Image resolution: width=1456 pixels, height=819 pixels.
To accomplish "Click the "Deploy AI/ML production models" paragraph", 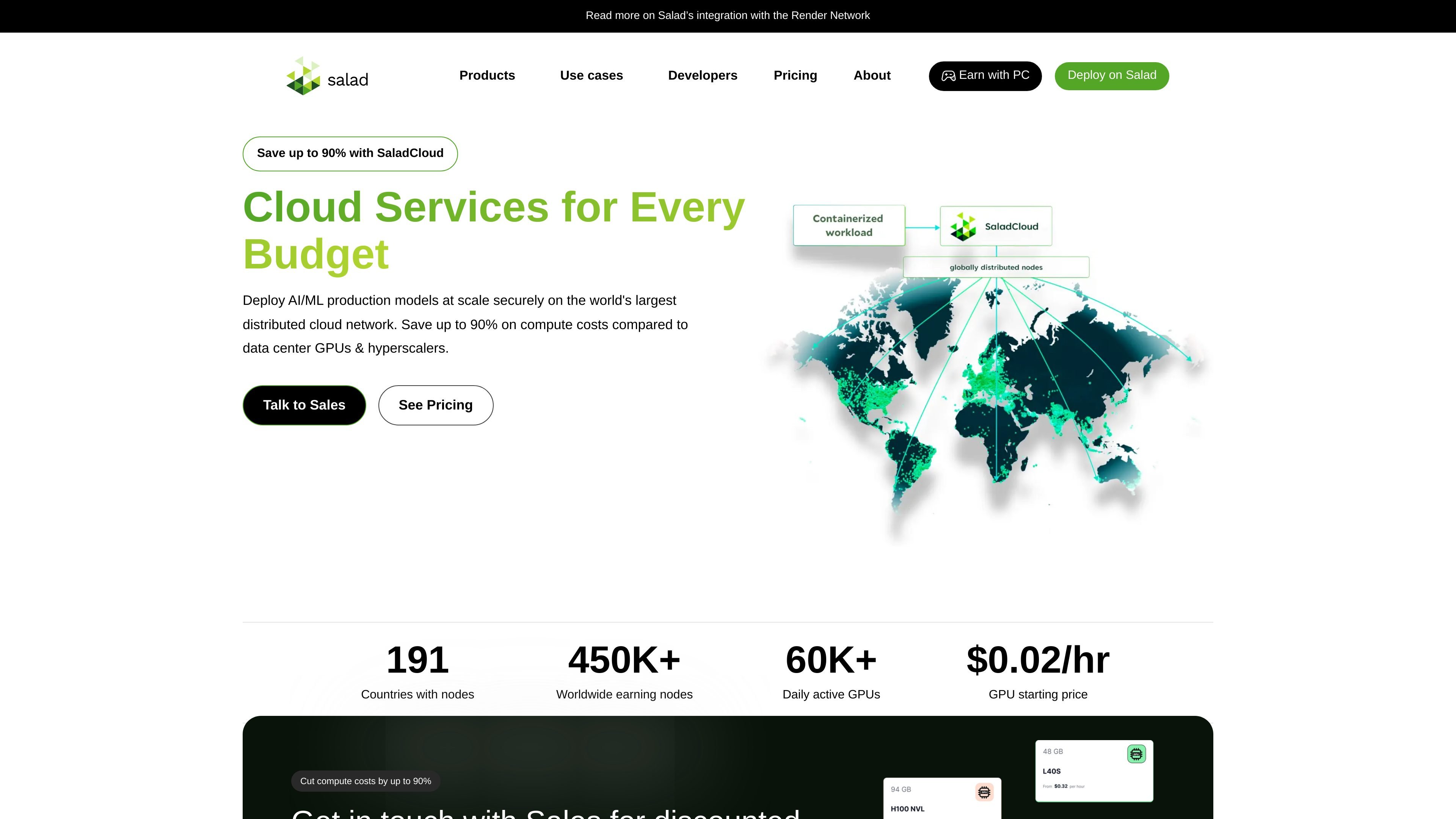I will 465,325.
